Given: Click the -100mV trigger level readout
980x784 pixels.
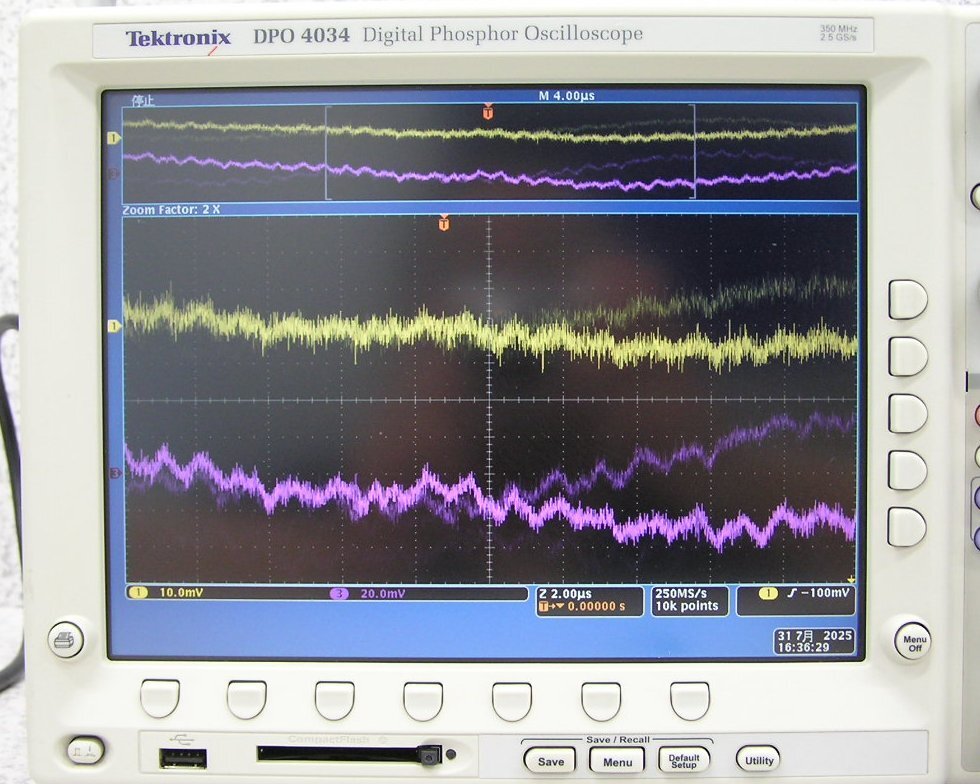Looking at the screenshot, I should 825,593.
